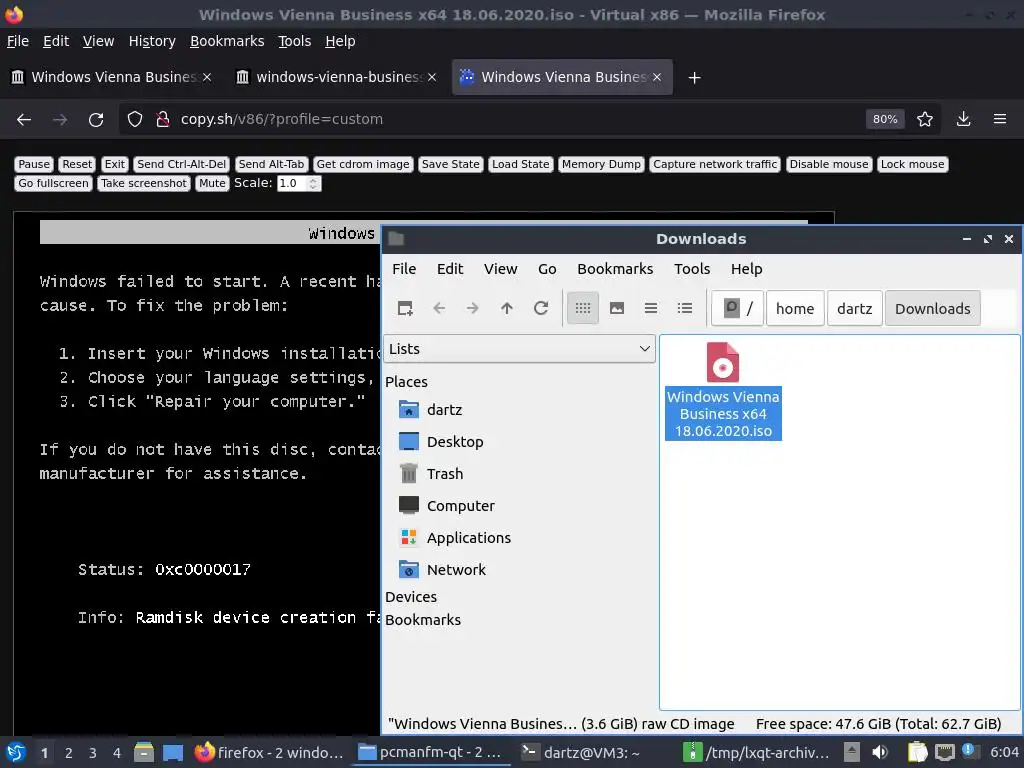Open Firefox downloads panel
1024x768 pixels.
[x=963, y=120]
